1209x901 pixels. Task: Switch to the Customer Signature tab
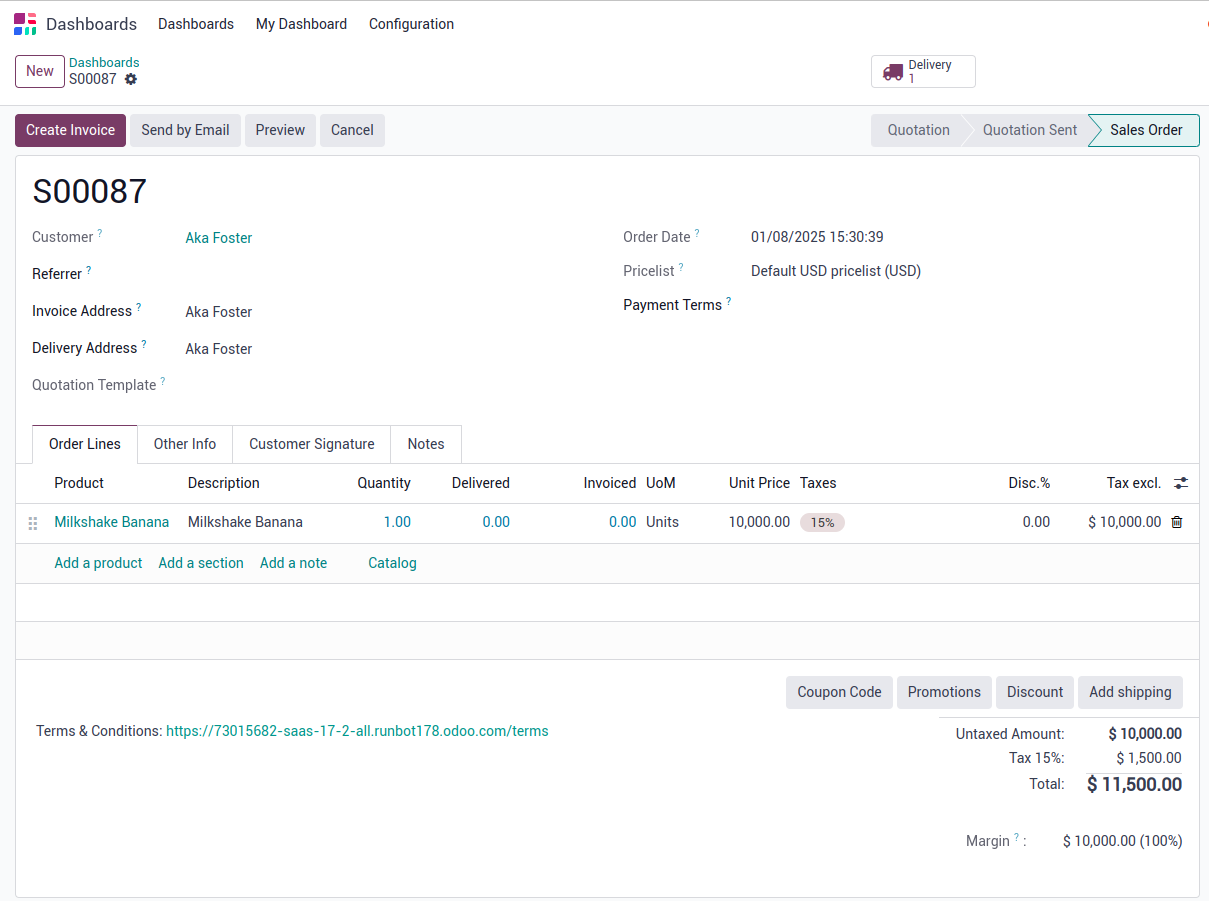[311, 444]
